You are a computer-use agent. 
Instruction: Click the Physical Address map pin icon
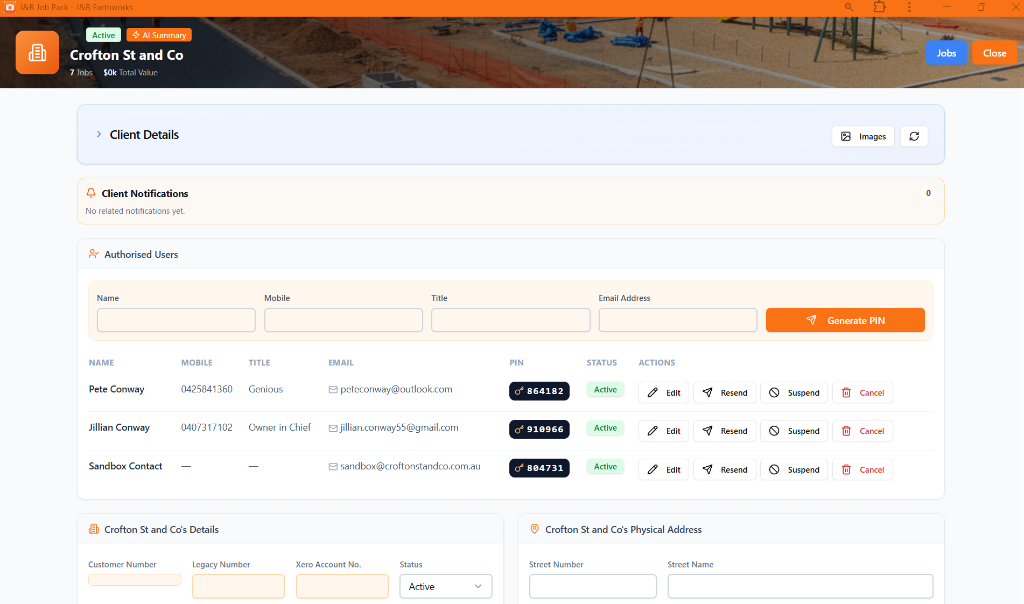click(534, 529)
